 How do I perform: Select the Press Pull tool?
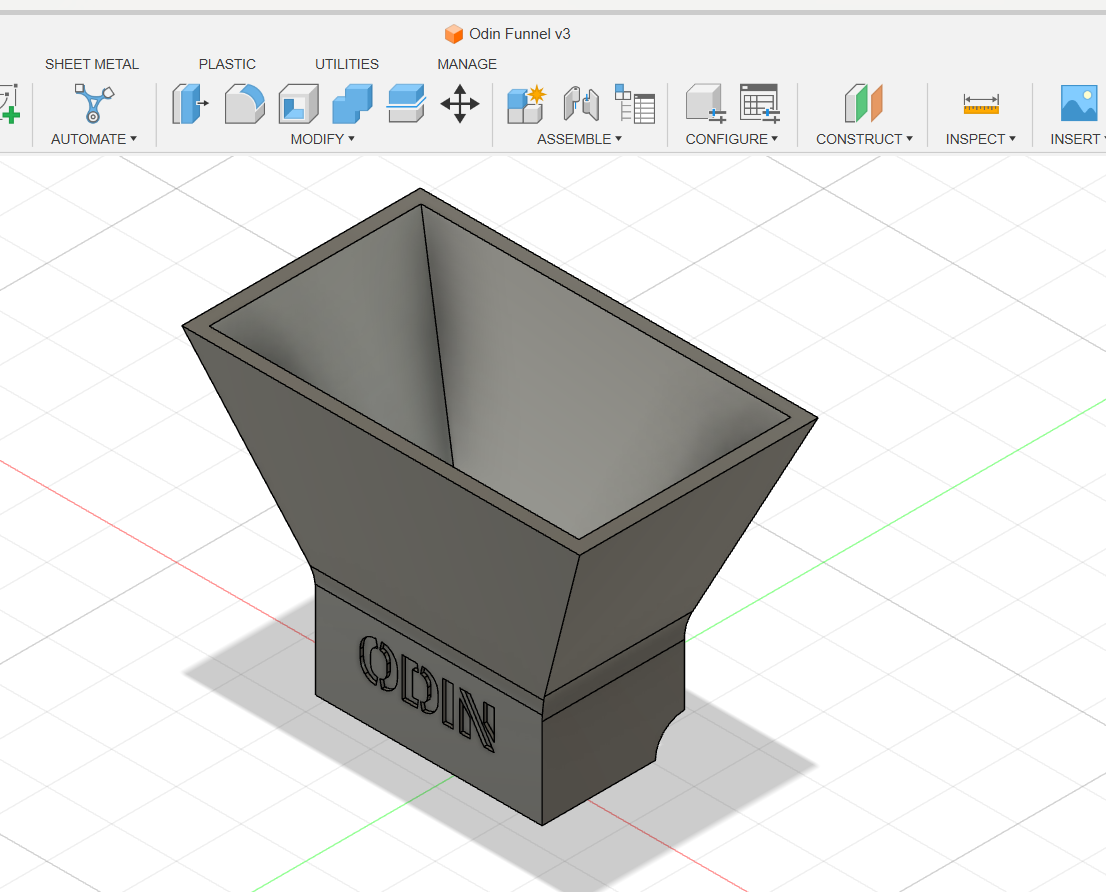pyautogui.click(x=190, y=104)
